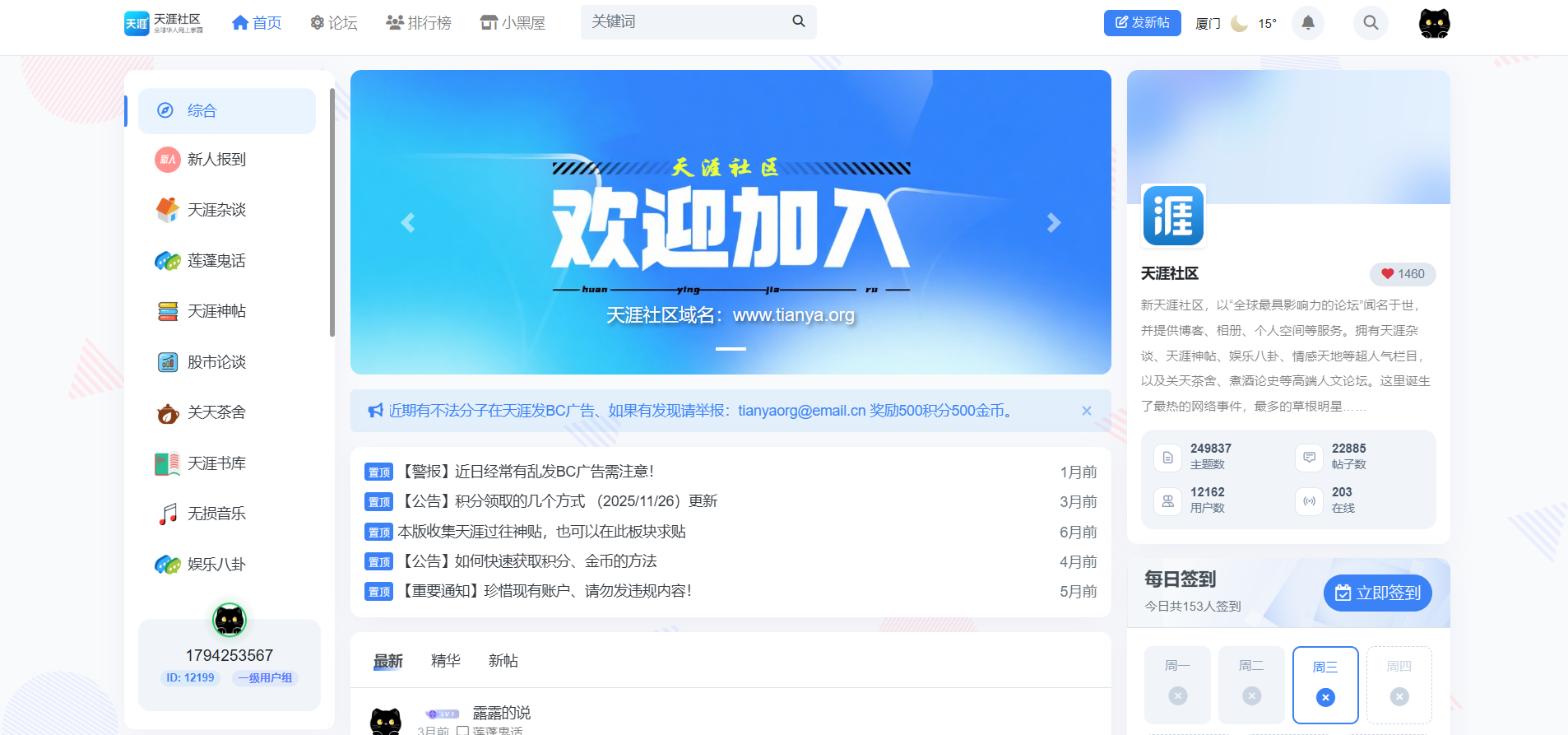
Task: Dismiss the announcement notice bar
Action: point(1086,411)
